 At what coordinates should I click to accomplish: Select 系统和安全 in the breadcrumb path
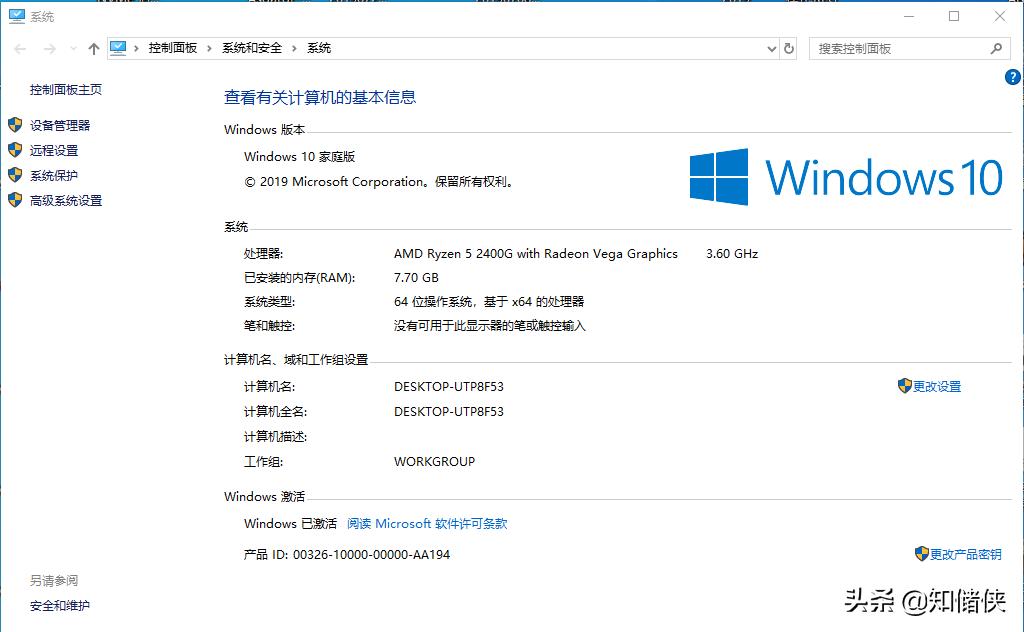(x=254, y=47)
